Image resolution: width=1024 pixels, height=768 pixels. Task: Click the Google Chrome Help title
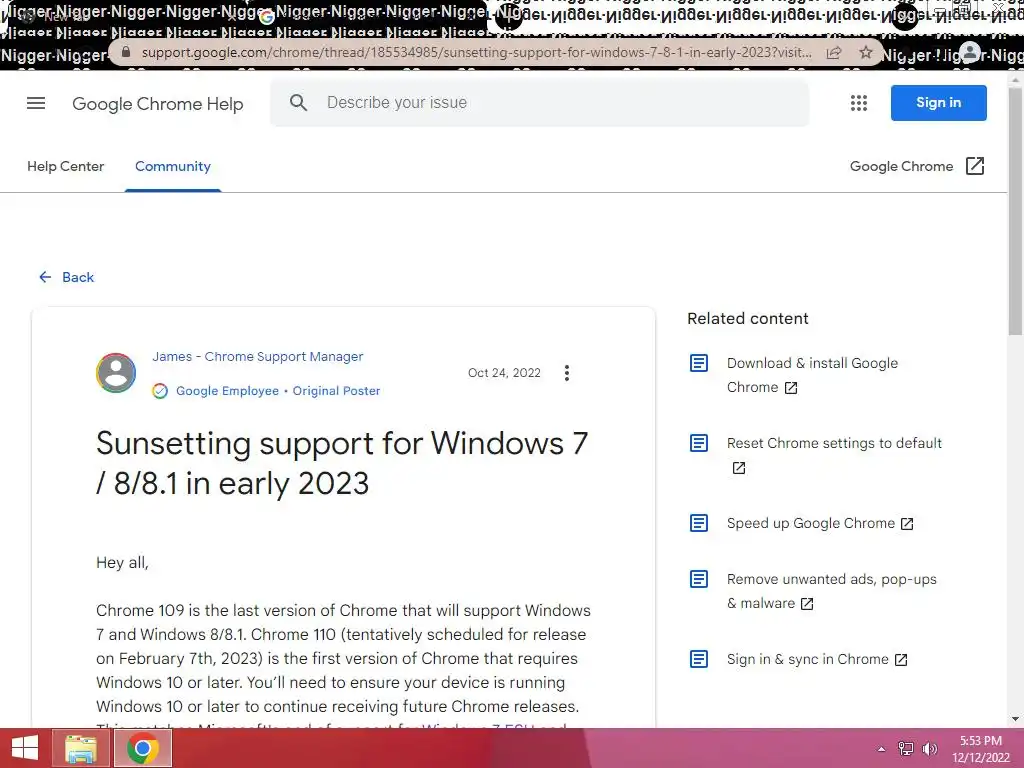(x=157, y=104)
